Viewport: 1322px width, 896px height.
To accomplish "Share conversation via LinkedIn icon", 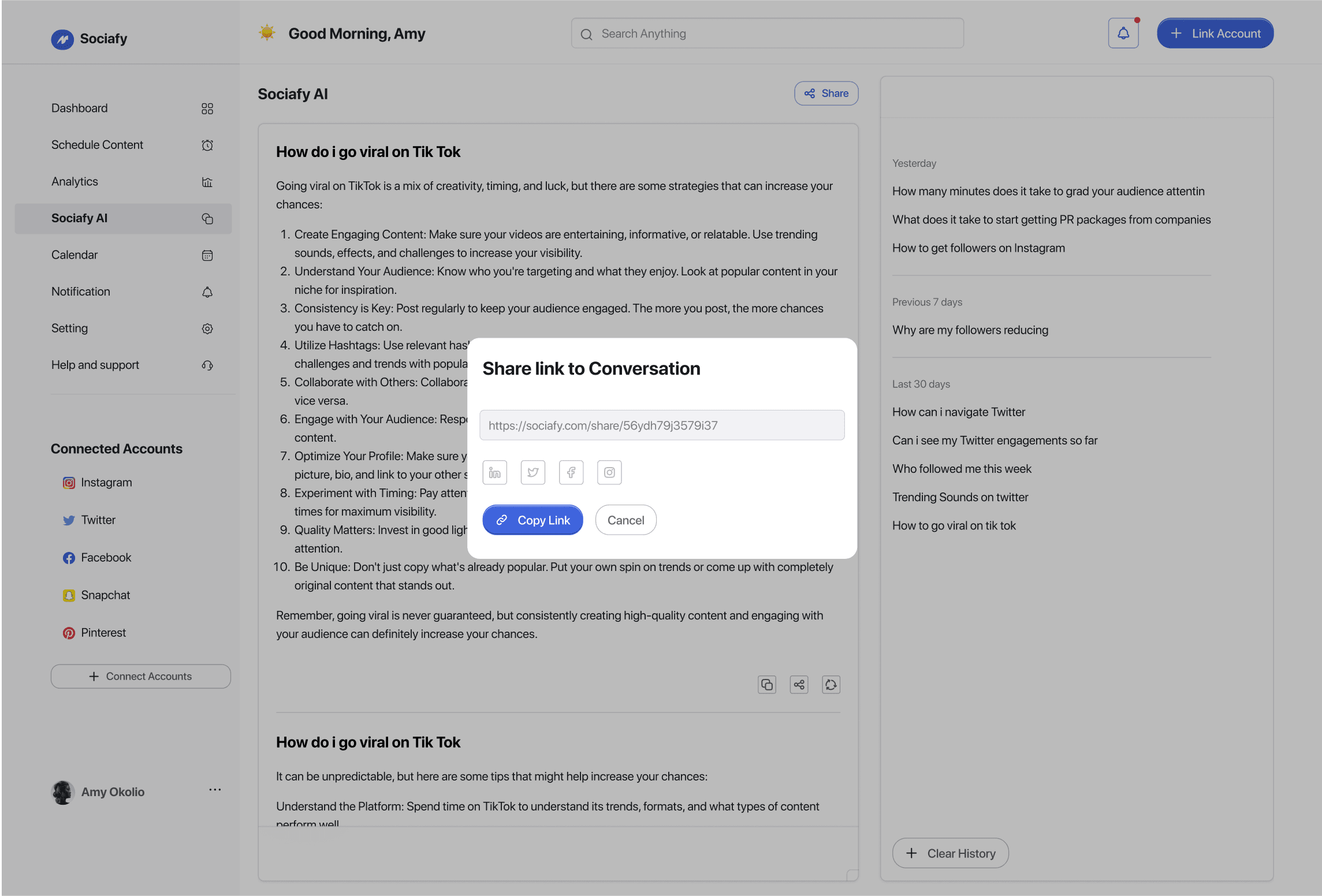I will point(494,472).
